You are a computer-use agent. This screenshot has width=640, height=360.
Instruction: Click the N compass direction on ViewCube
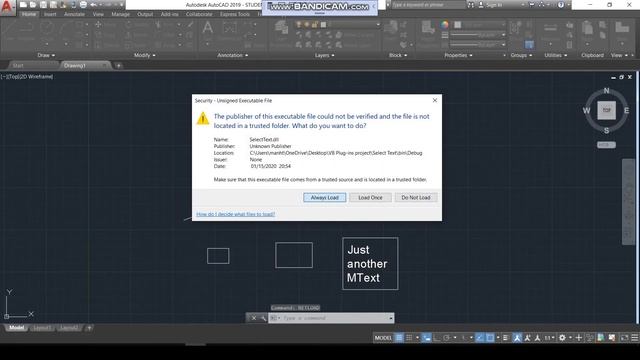coord(606,91)
